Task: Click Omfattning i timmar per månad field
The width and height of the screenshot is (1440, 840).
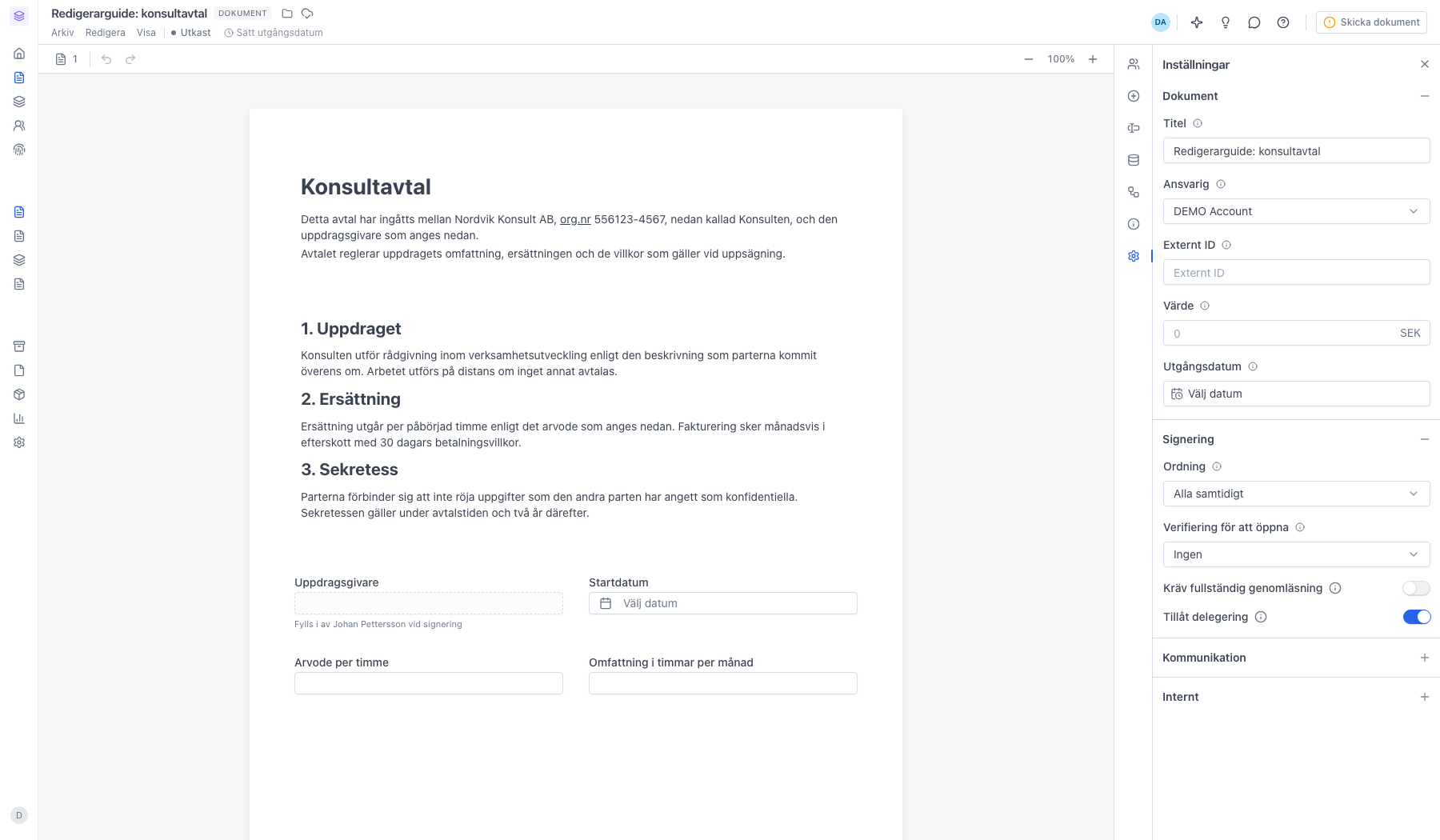Action: [x=723, y=683]
